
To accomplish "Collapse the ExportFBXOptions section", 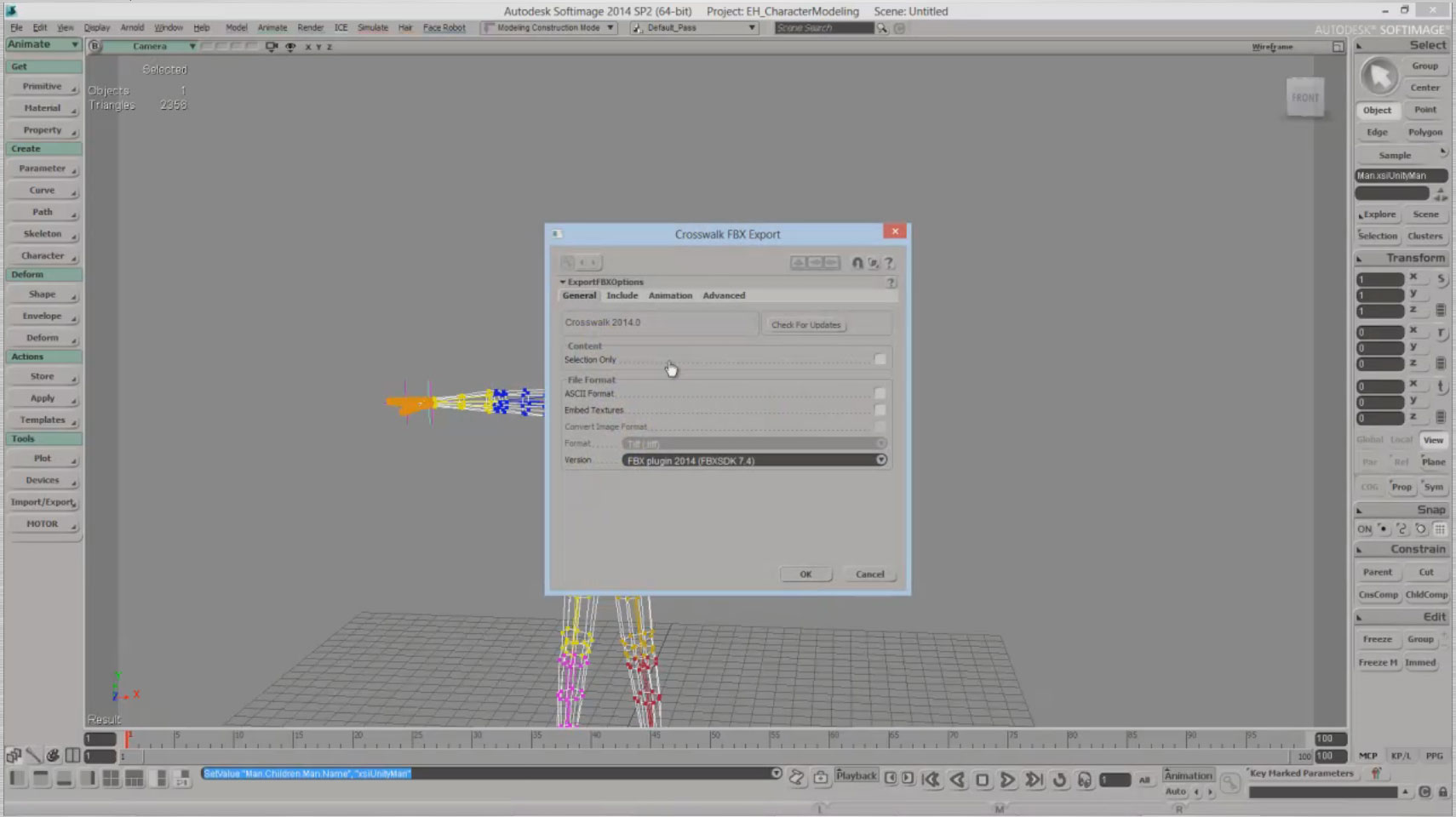I will tap(563, 282).
